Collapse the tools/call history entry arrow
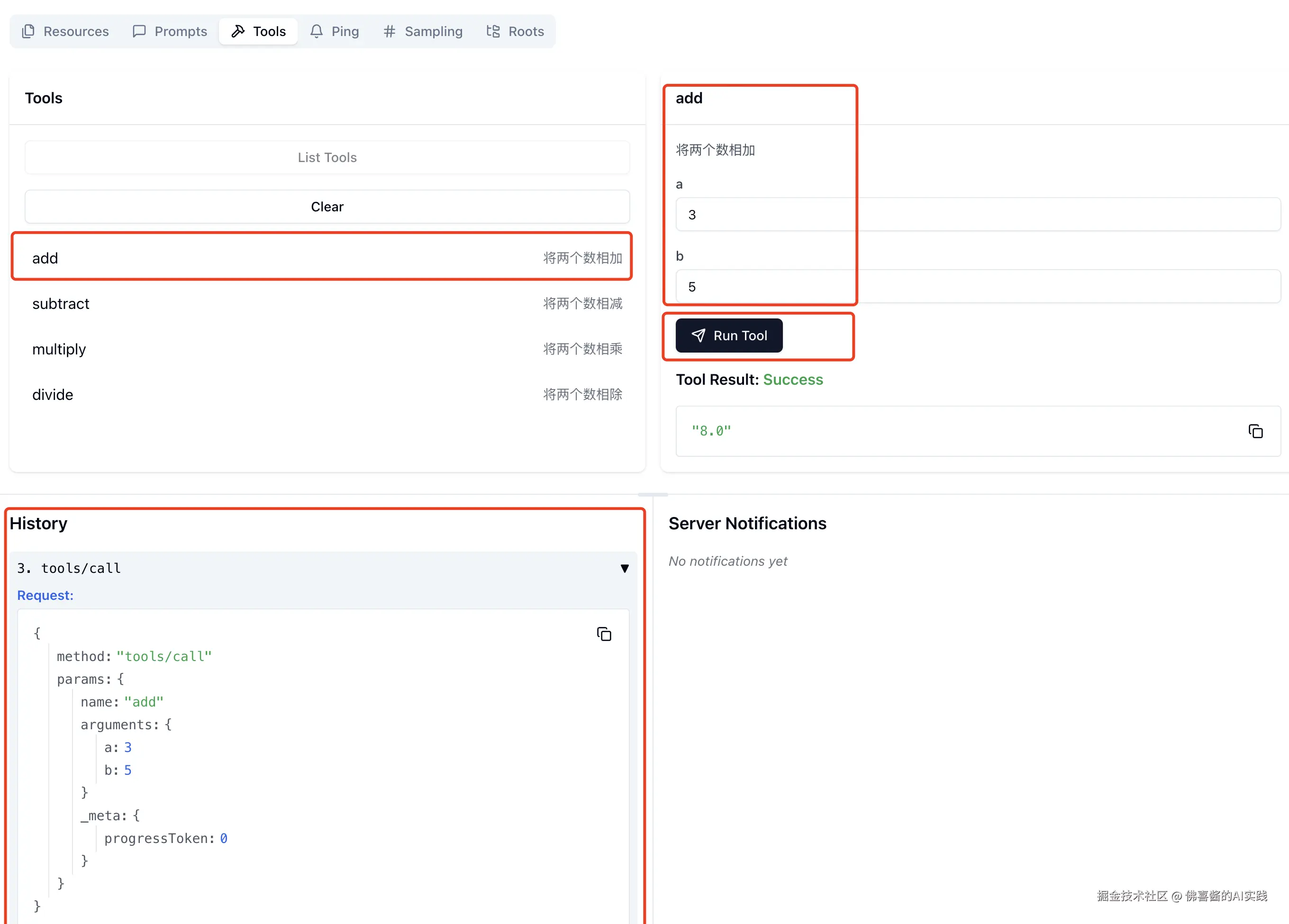 click(625, 568)
